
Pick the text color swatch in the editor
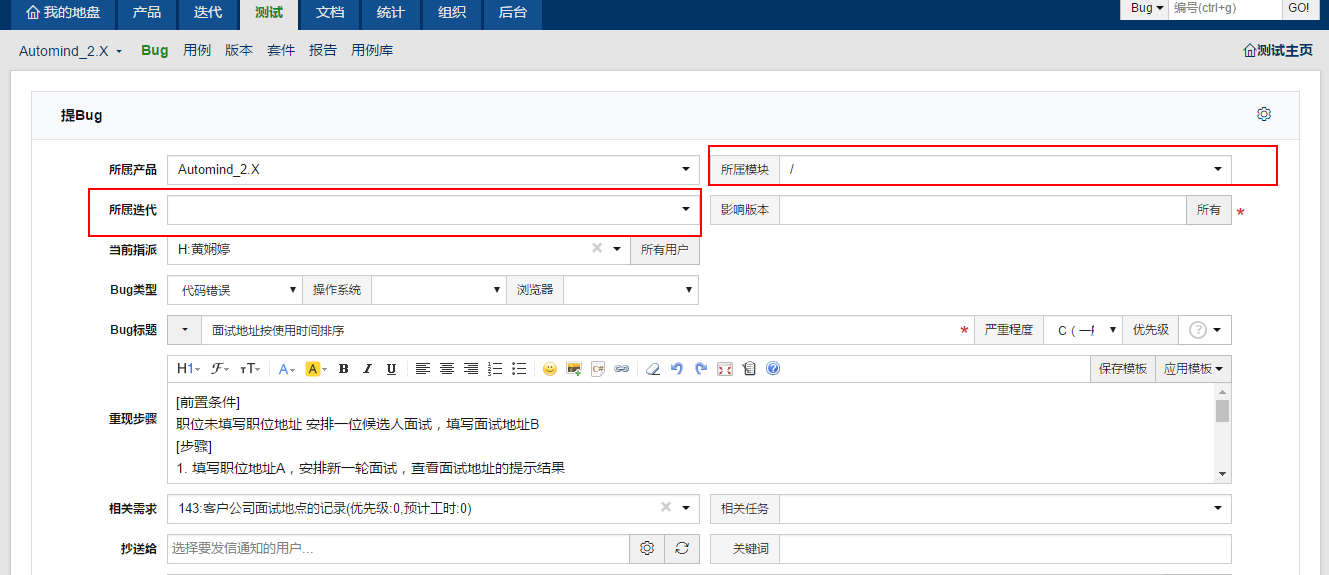coord(286,369)
